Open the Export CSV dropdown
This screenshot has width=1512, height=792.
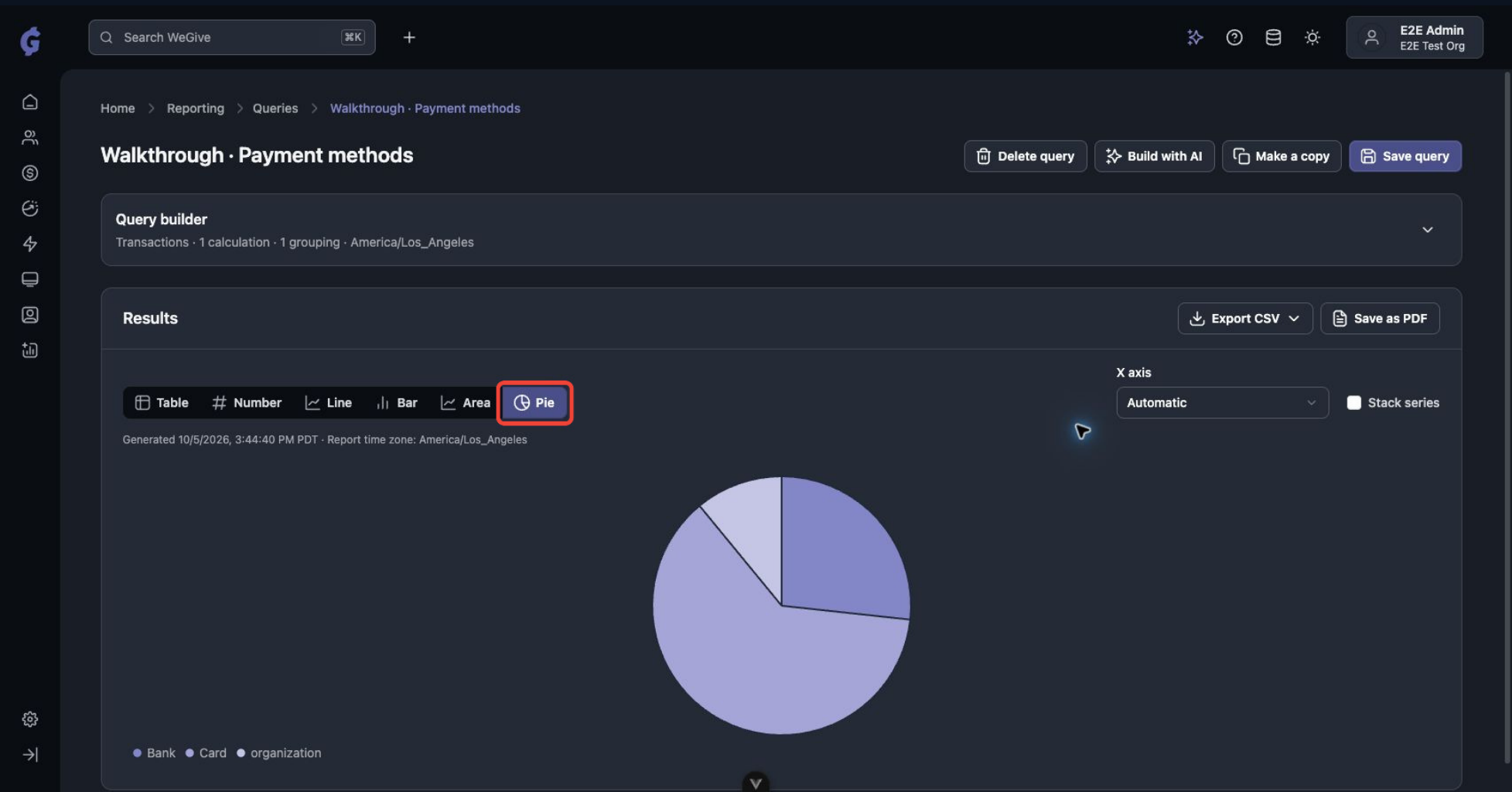point(1244,319)
